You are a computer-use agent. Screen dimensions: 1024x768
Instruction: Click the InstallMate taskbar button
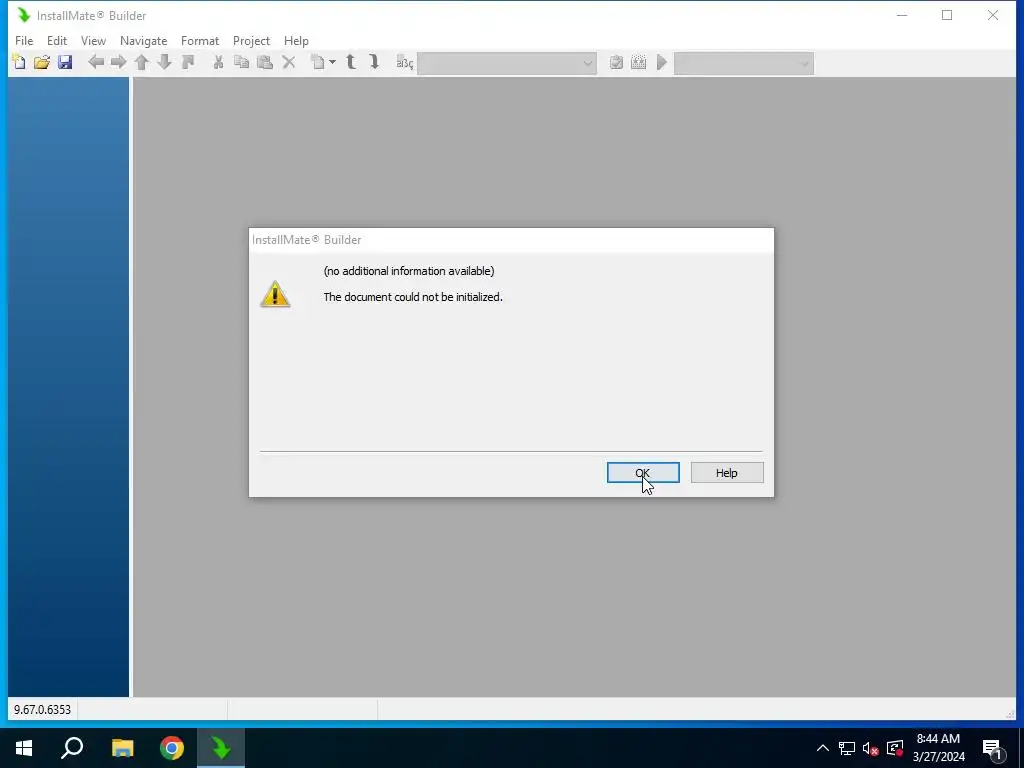pyautogui.click(x=221, y=748)
